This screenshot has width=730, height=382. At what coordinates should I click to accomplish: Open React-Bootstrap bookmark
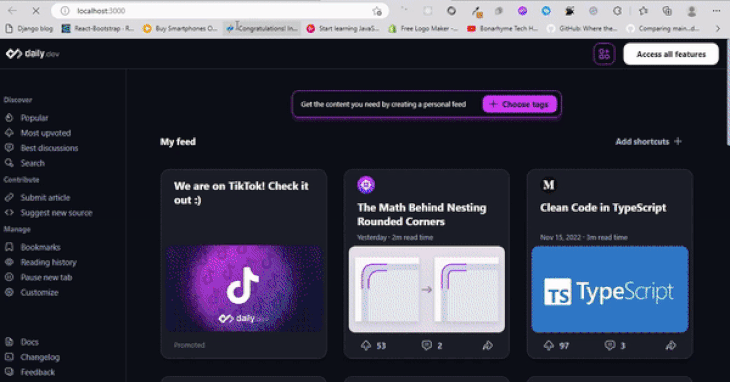tap(98, 28)
